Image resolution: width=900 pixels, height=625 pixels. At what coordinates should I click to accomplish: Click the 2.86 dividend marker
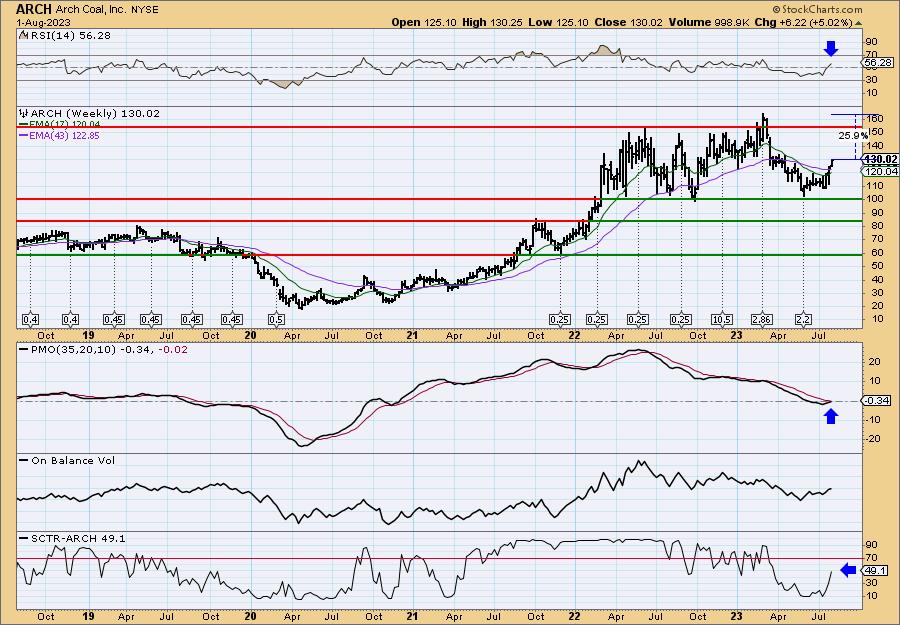tap(762, 320)
